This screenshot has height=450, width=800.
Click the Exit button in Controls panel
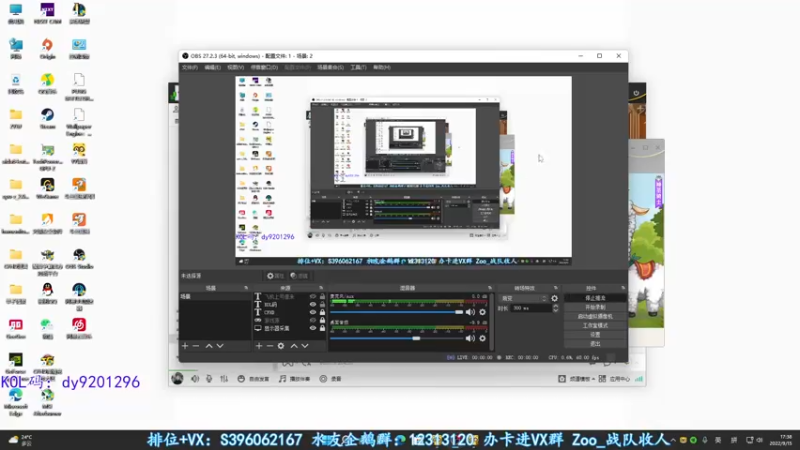pyautogui.click(x=595, y=344)
